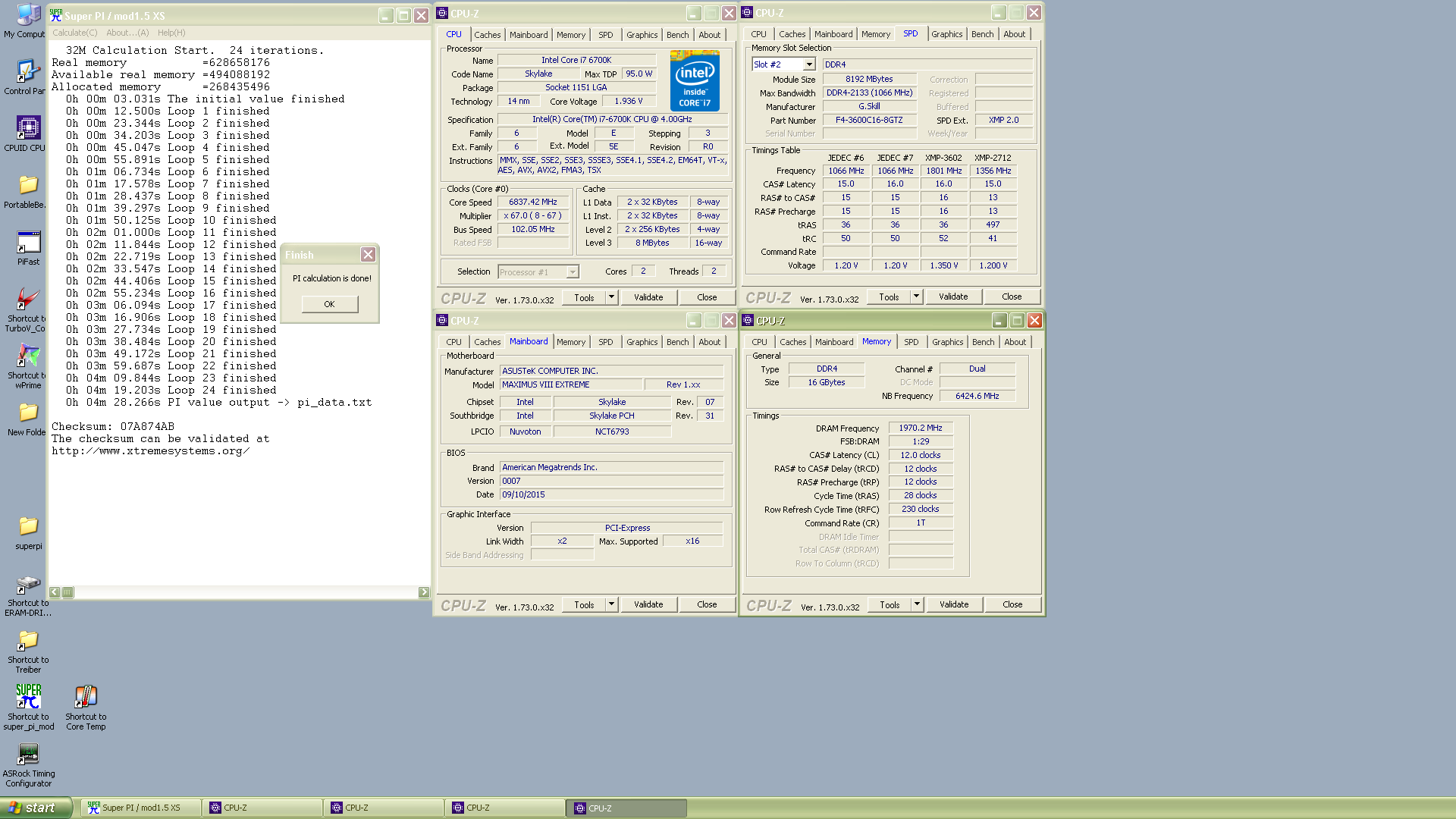Switch to third CPU-Z taskbar button
Screen dimensions: 1456x819
click(x=505, y=808)
